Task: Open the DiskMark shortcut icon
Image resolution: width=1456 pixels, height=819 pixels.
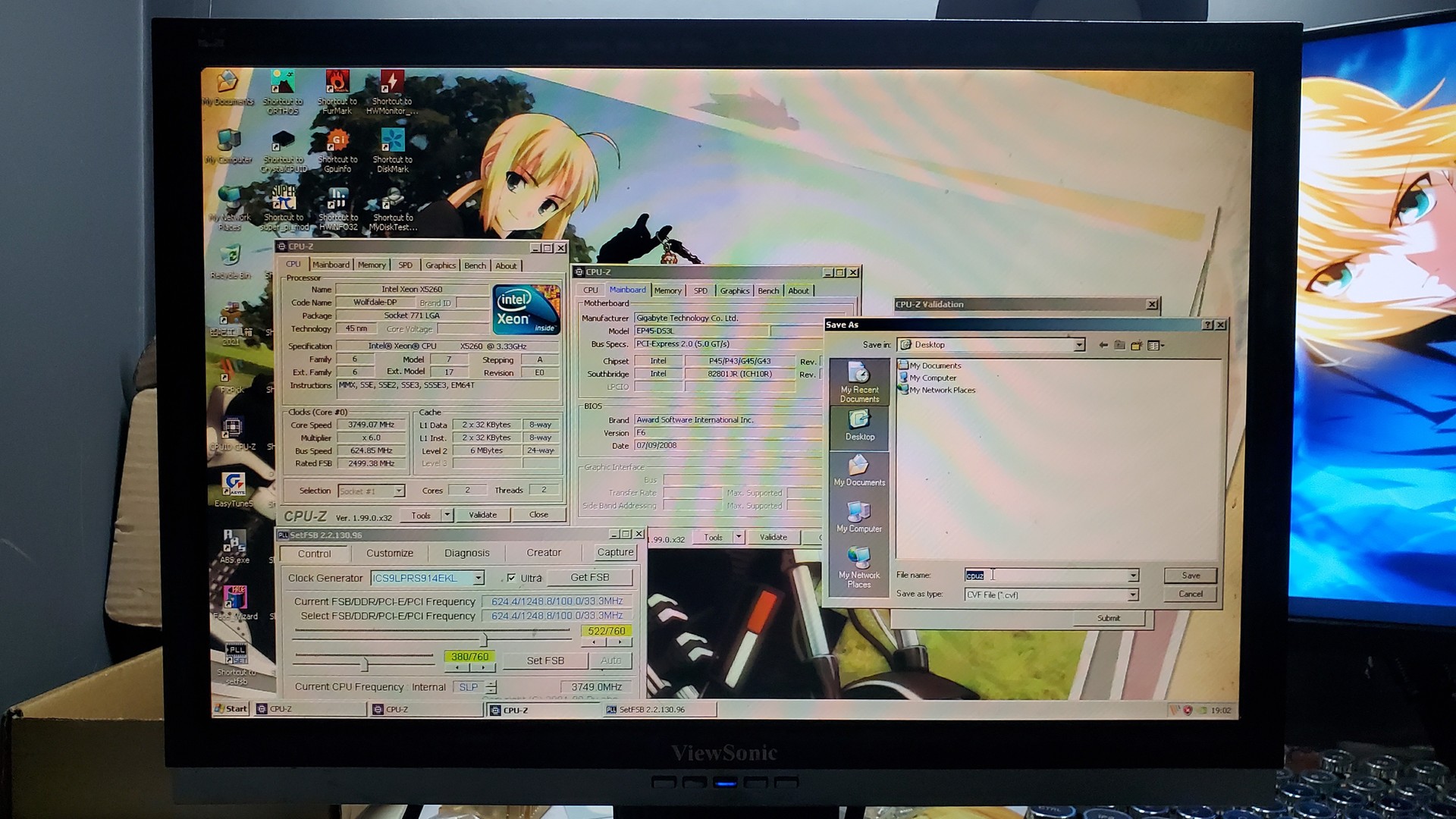Action: pyautogui.click(x=392, y=151)
